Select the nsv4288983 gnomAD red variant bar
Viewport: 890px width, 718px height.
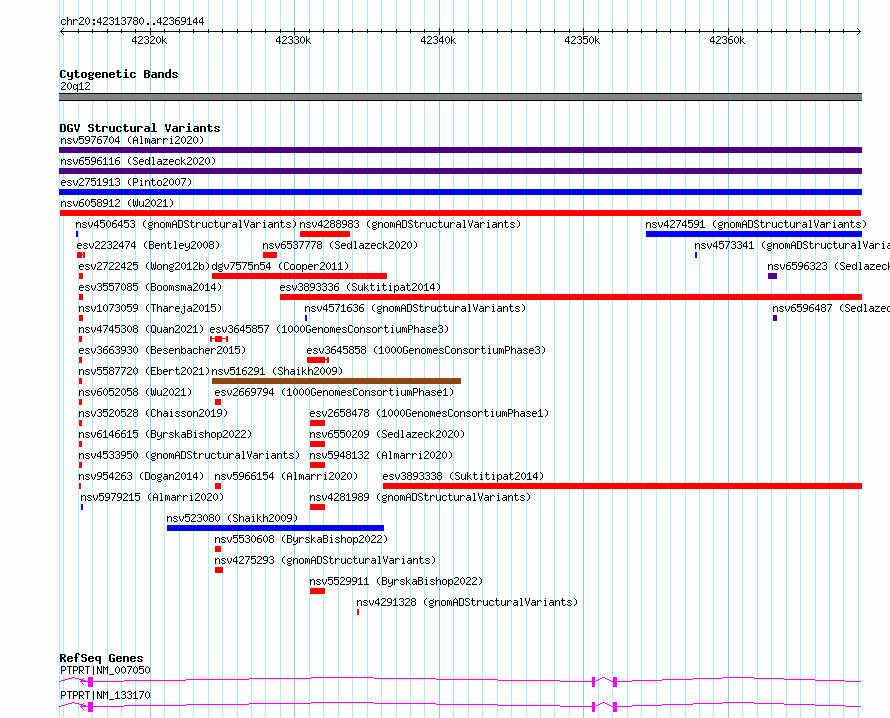click(325, 234)
